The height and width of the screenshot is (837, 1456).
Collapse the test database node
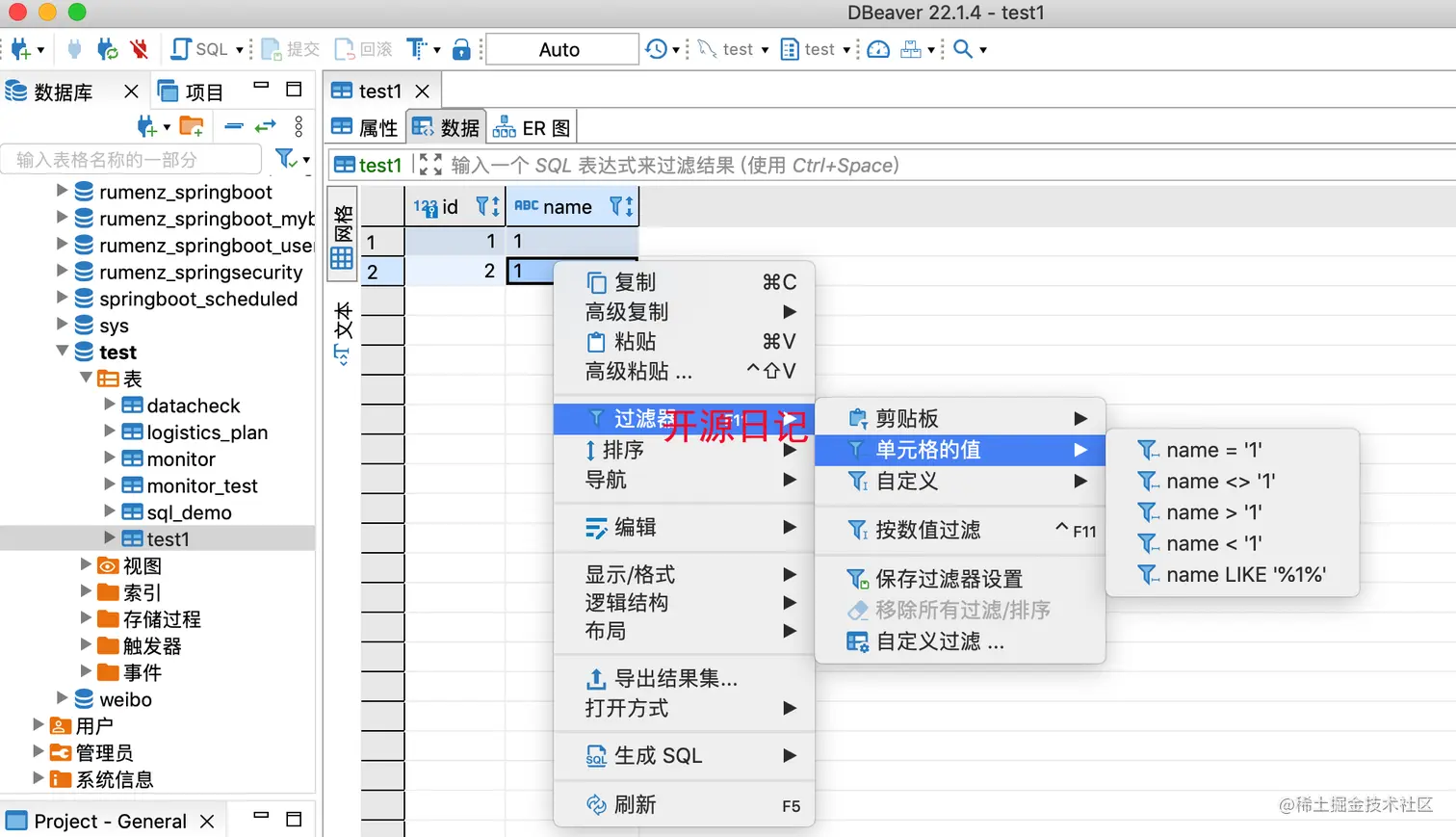pyautogui.click(x=63, y=352)
